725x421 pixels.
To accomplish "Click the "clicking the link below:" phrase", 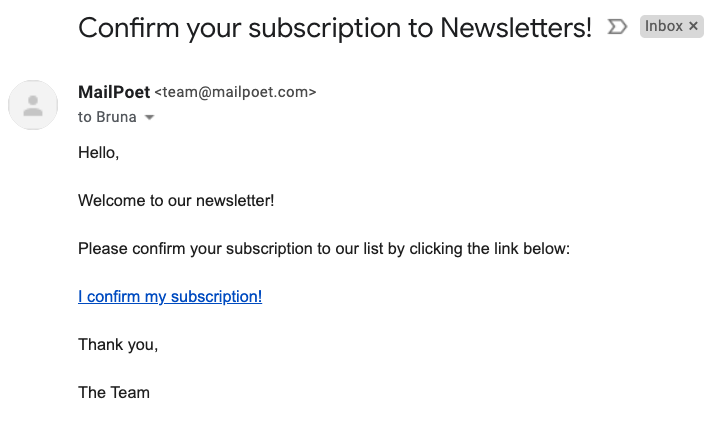I will (490, 249).
